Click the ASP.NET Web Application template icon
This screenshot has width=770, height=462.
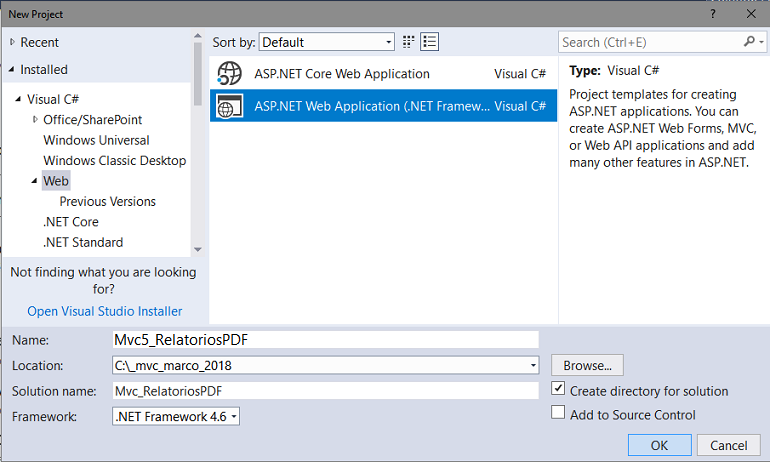click(230, 106)
